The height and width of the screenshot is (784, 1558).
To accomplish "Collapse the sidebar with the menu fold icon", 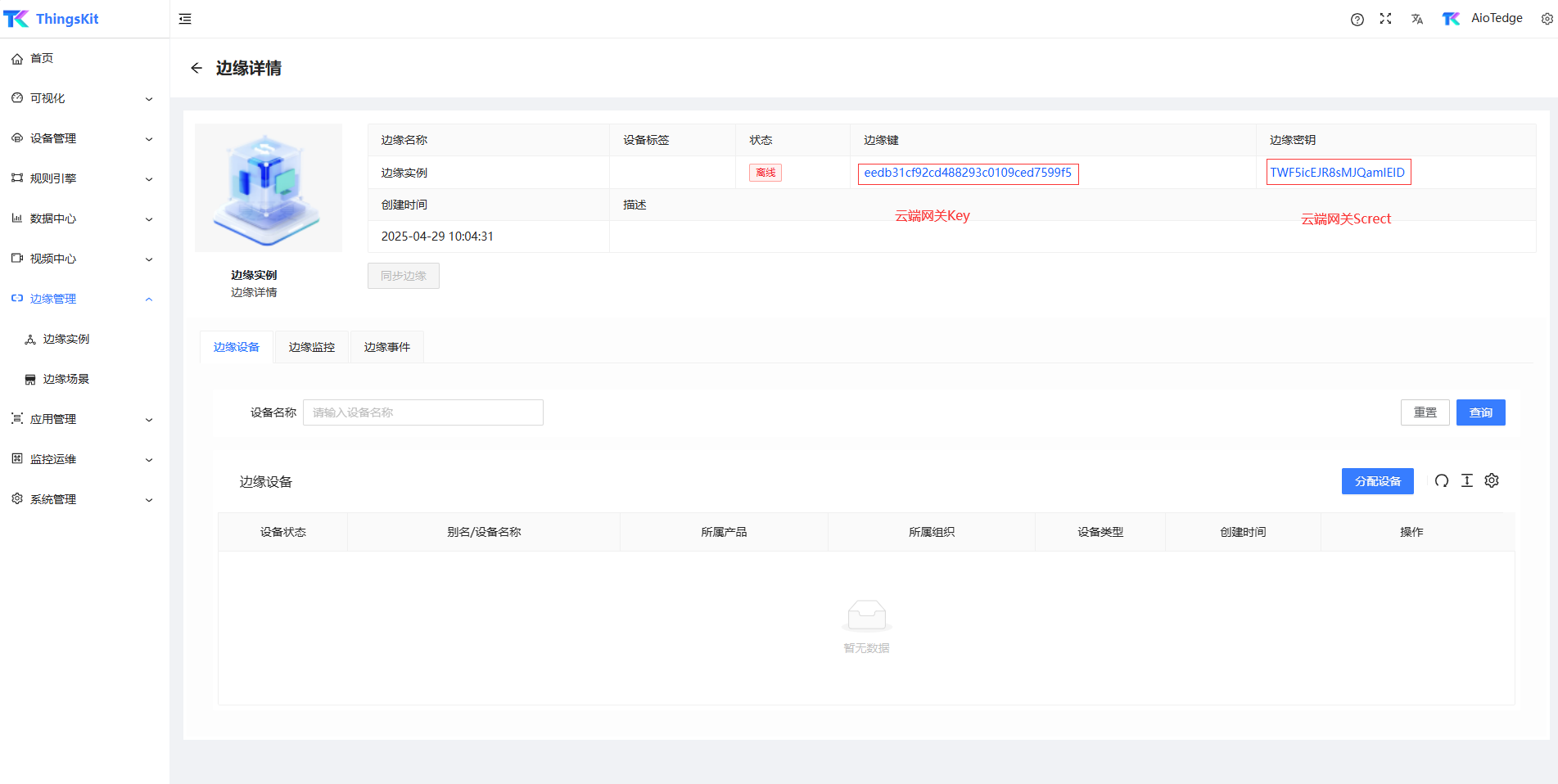I will pos(185,19).
